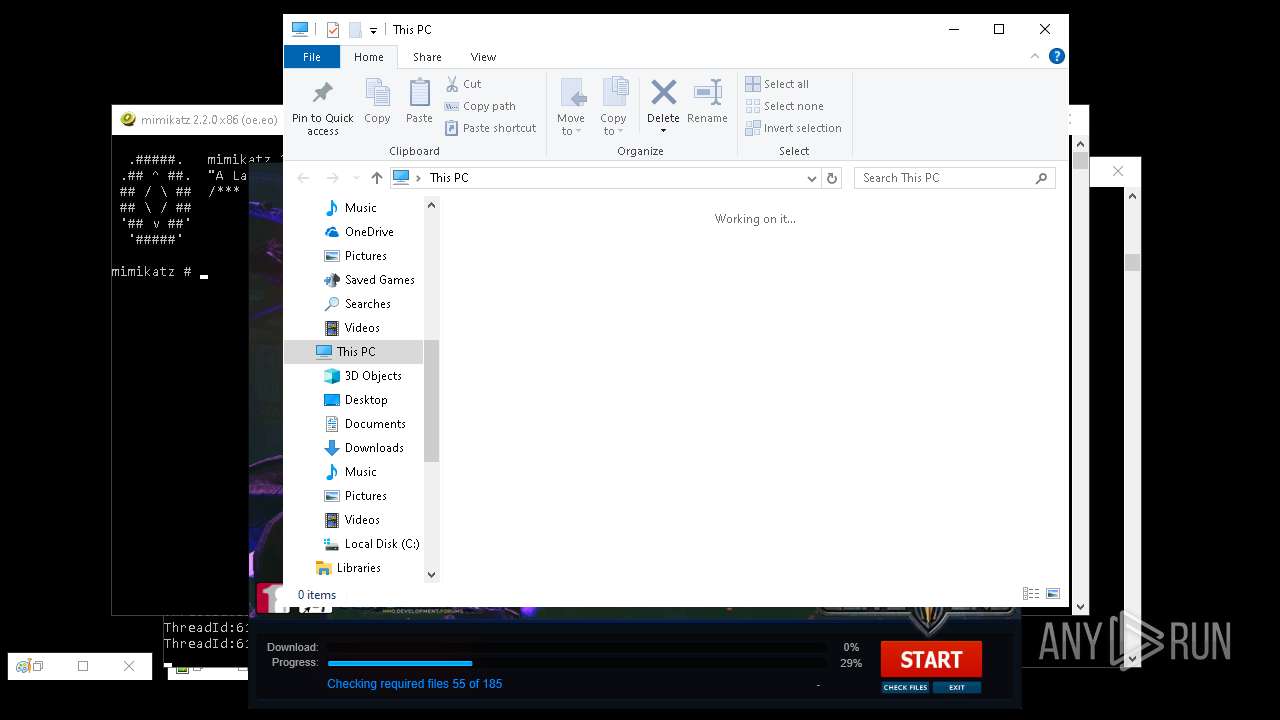Screen dimensions: 1280x720
Task: Open the Copy to command
Action: [614, 107]
